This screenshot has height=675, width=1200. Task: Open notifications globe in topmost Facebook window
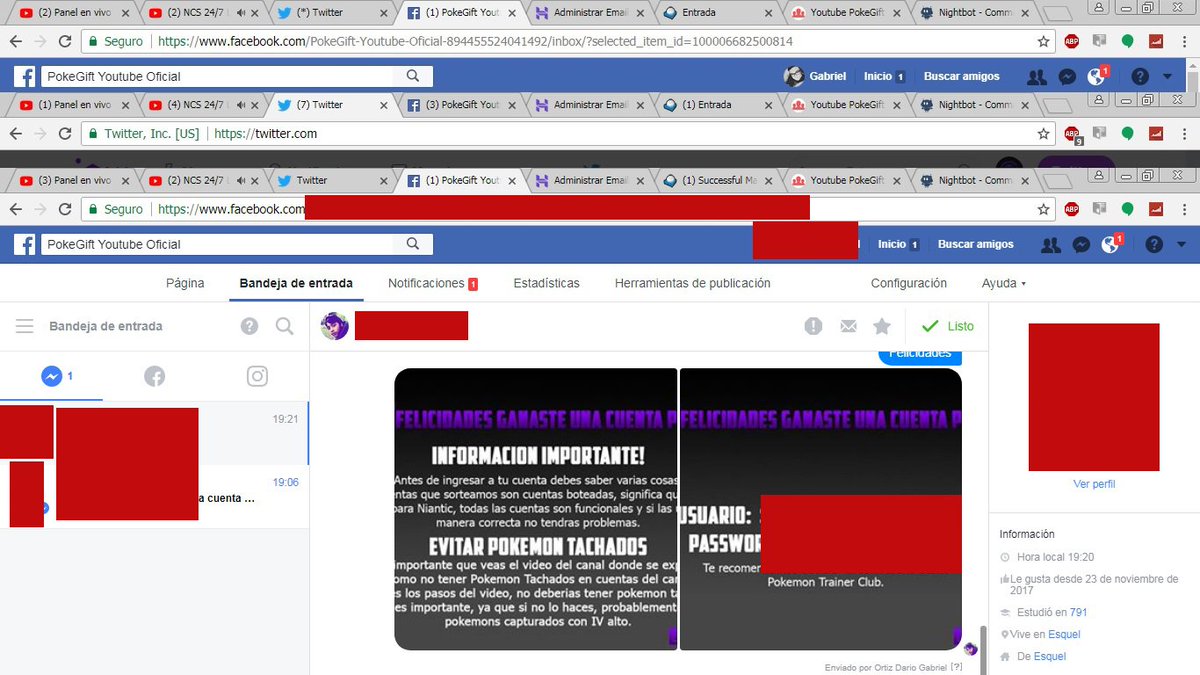(1097, 76)
